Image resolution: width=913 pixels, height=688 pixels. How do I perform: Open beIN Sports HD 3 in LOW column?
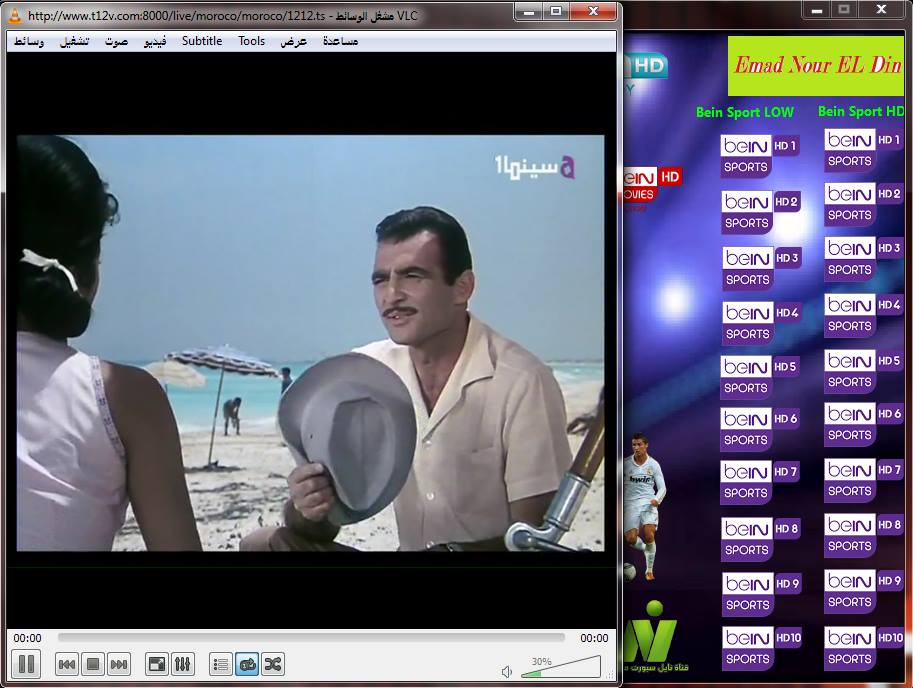pyautogui.click(x=762, y=268)
